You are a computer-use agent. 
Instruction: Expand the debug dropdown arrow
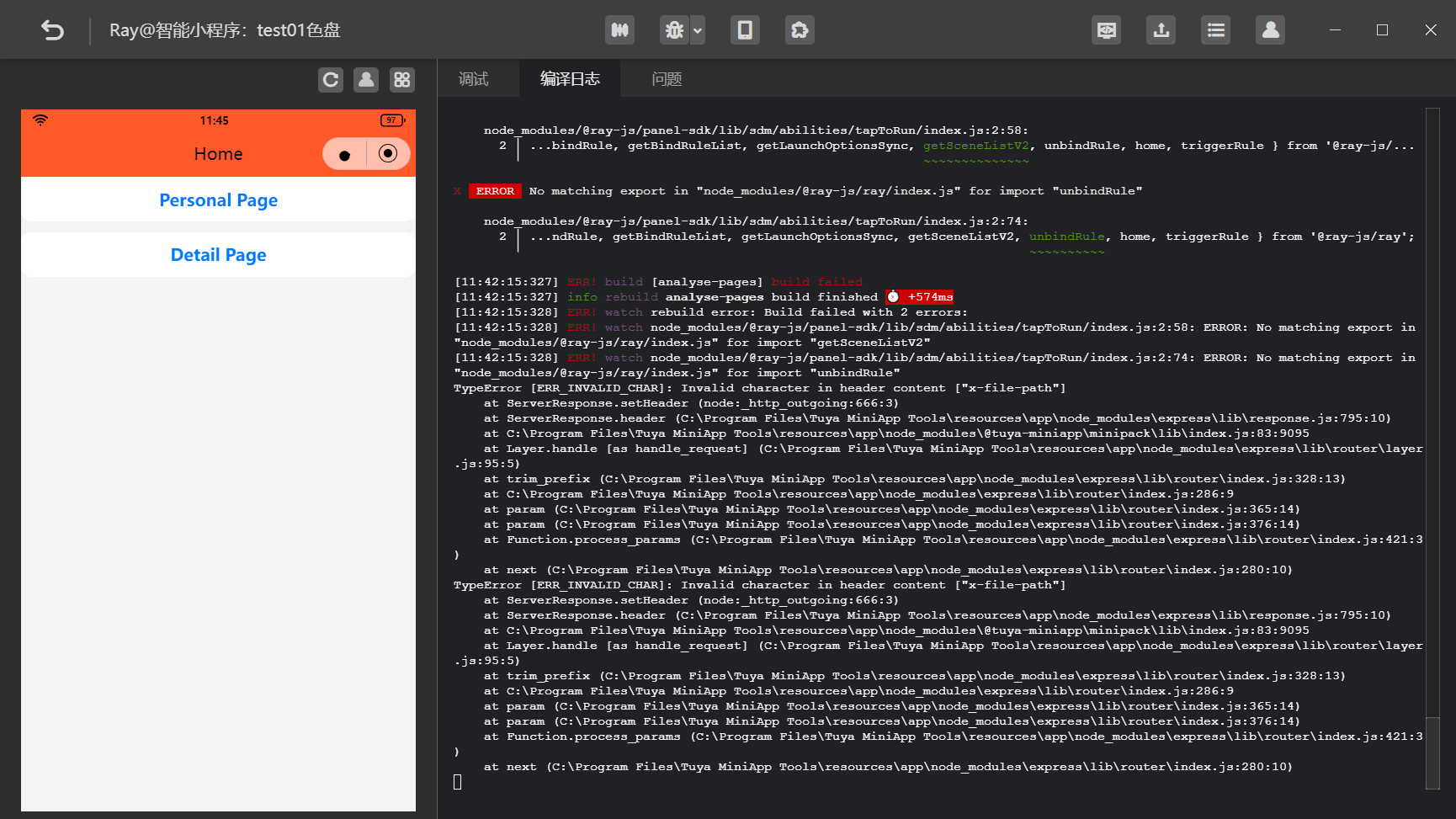pos(698,30)
